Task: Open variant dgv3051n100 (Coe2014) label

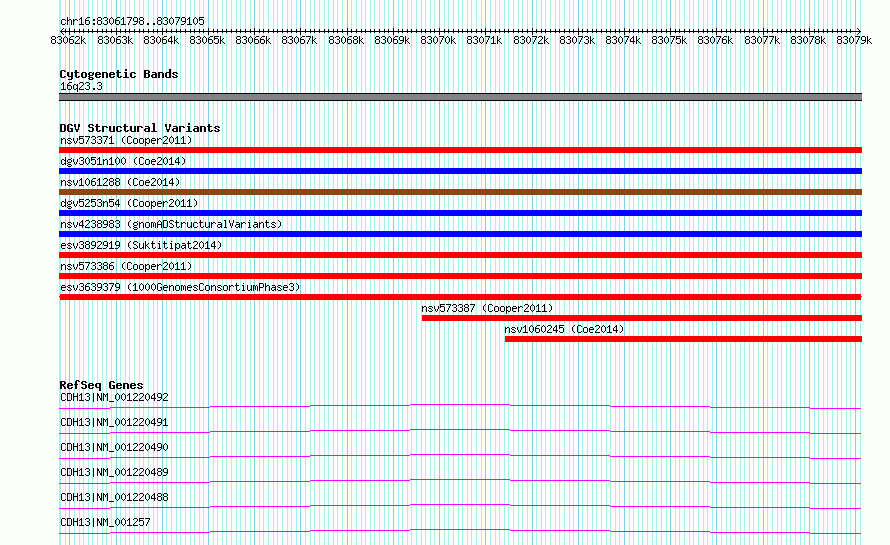Action: pyautogui.click(x=123, y=161)
